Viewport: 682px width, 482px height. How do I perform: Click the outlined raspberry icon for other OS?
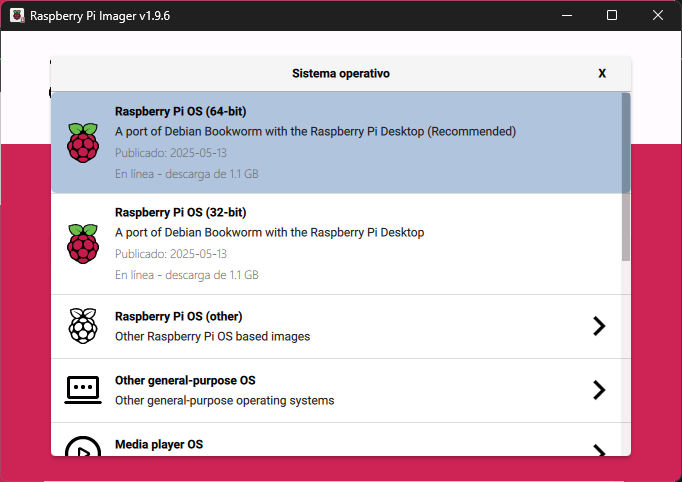click(x=83, y=326)
